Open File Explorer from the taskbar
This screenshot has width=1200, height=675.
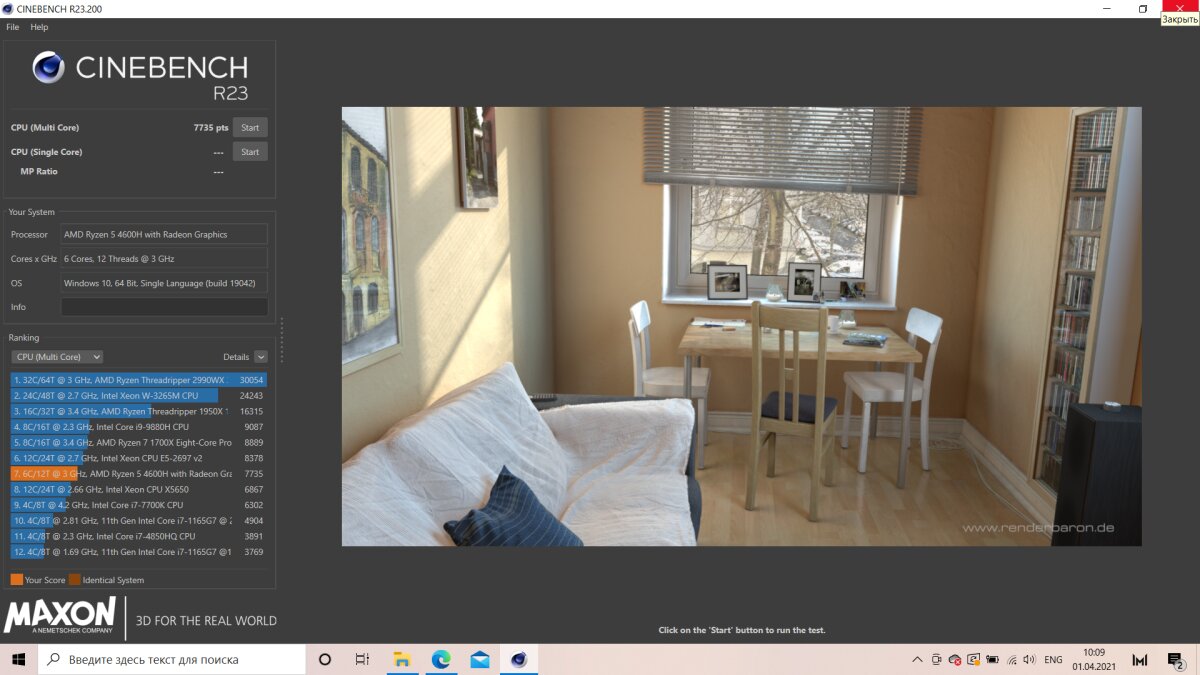click(402, 660)
